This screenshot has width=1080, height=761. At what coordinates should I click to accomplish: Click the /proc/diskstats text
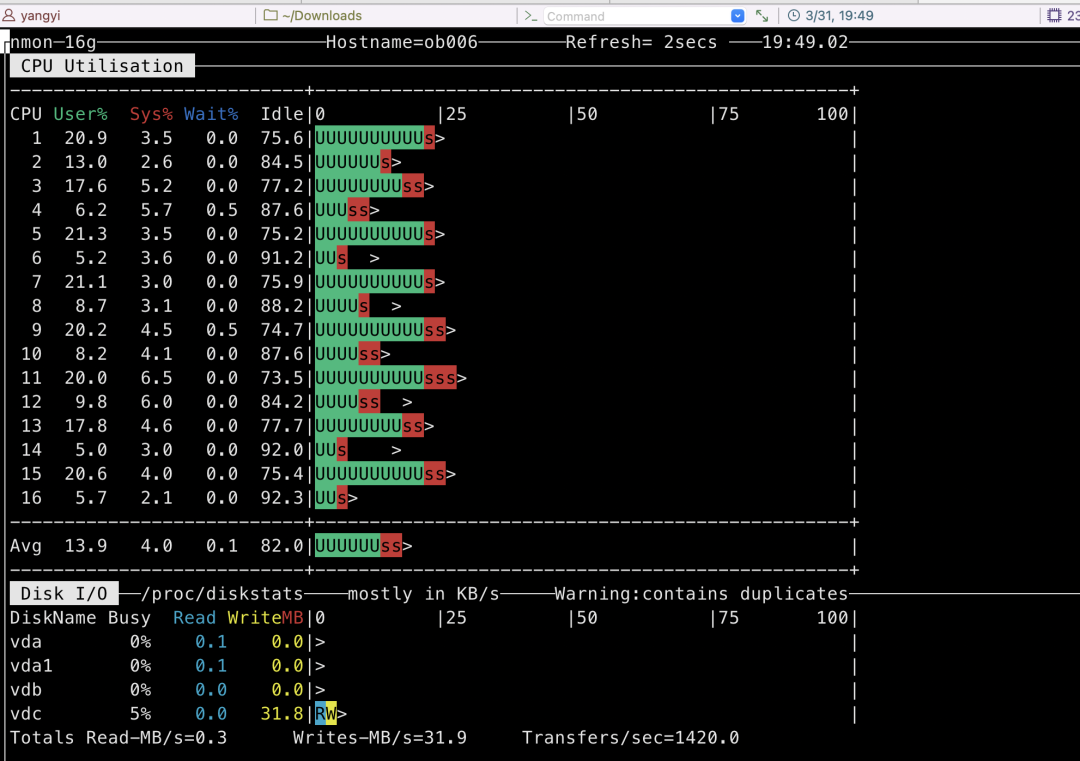tap(222, 594)
